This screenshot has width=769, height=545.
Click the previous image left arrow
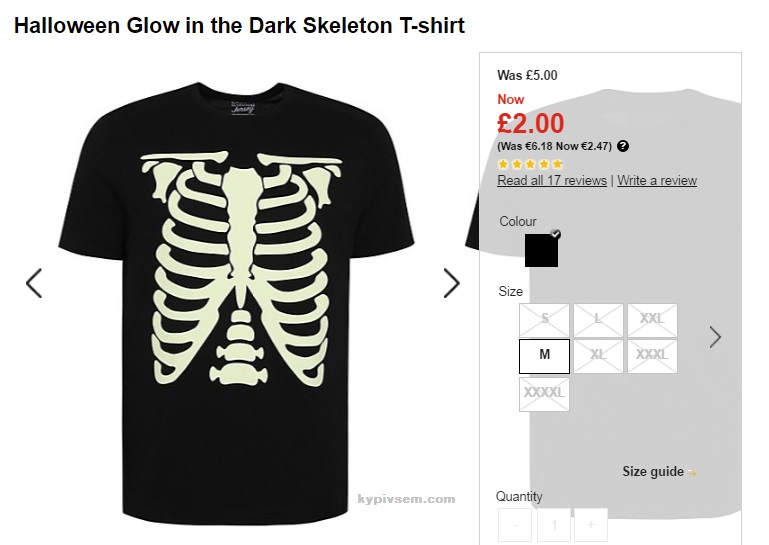(x=34, y=283)
